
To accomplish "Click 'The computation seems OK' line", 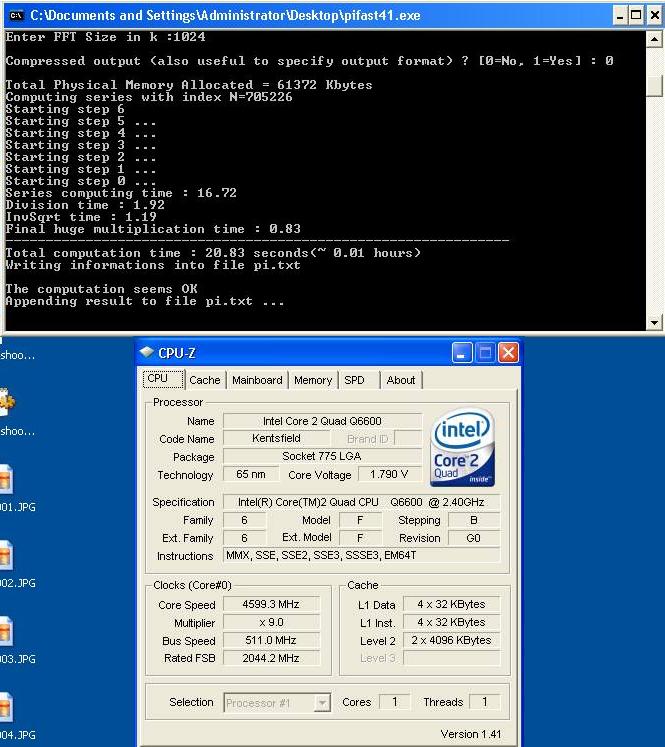I will coord(101,289).
